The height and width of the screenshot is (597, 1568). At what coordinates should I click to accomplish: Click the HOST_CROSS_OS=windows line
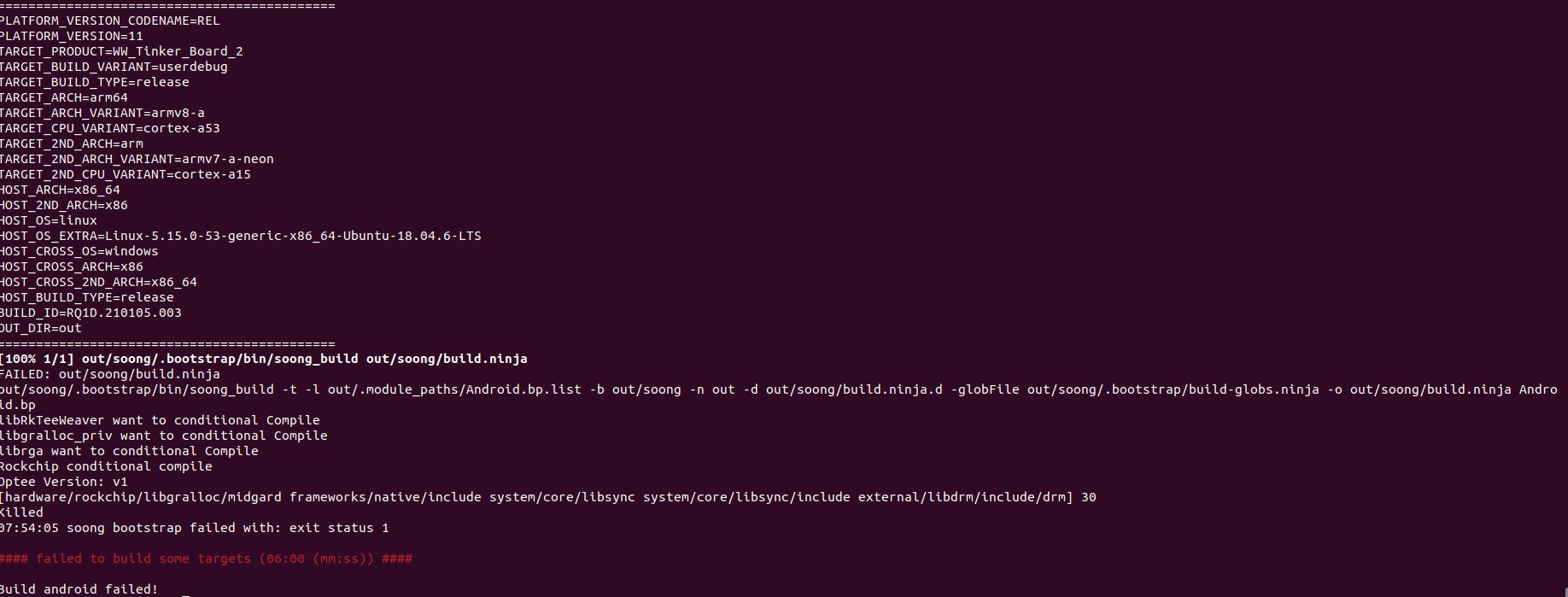(79, 251)
